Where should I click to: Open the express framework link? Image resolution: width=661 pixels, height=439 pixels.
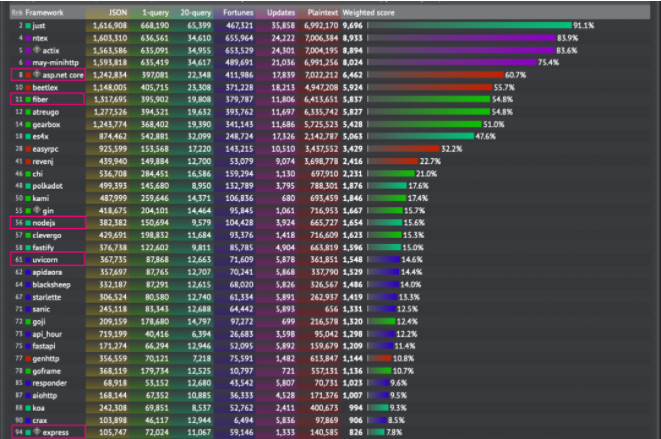click(55, 433)
